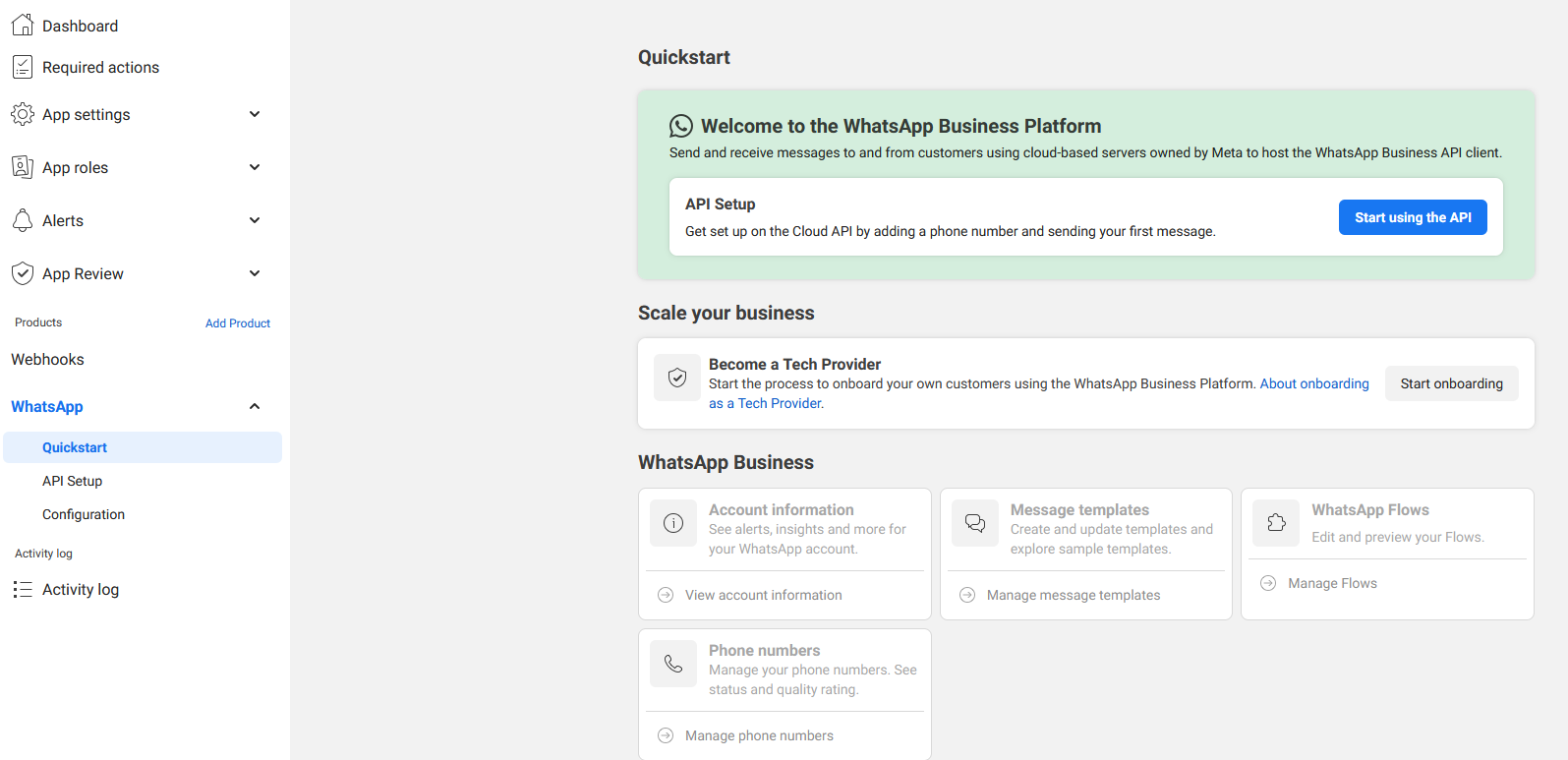Viewport: 1568px width, 760px height.
Task: Click the 'API Setup' card heading
Action: [721, 204]
